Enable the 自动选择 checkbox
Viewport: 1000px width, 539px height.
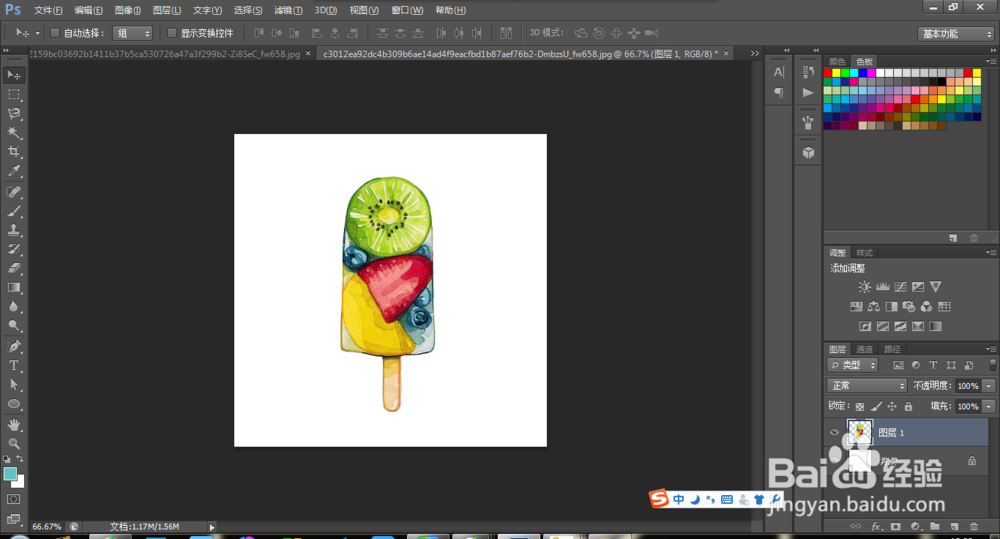55,33
